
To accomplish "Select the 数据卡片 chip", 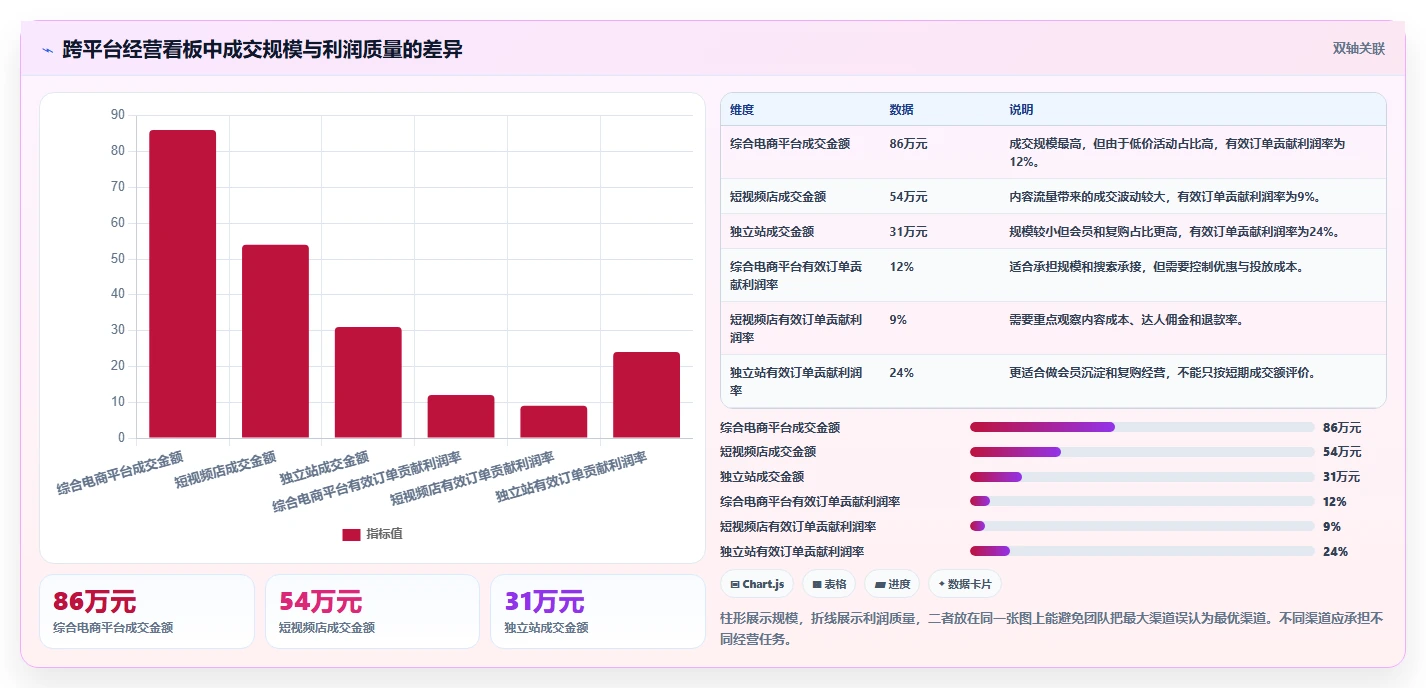I will [x=965, y=584].
